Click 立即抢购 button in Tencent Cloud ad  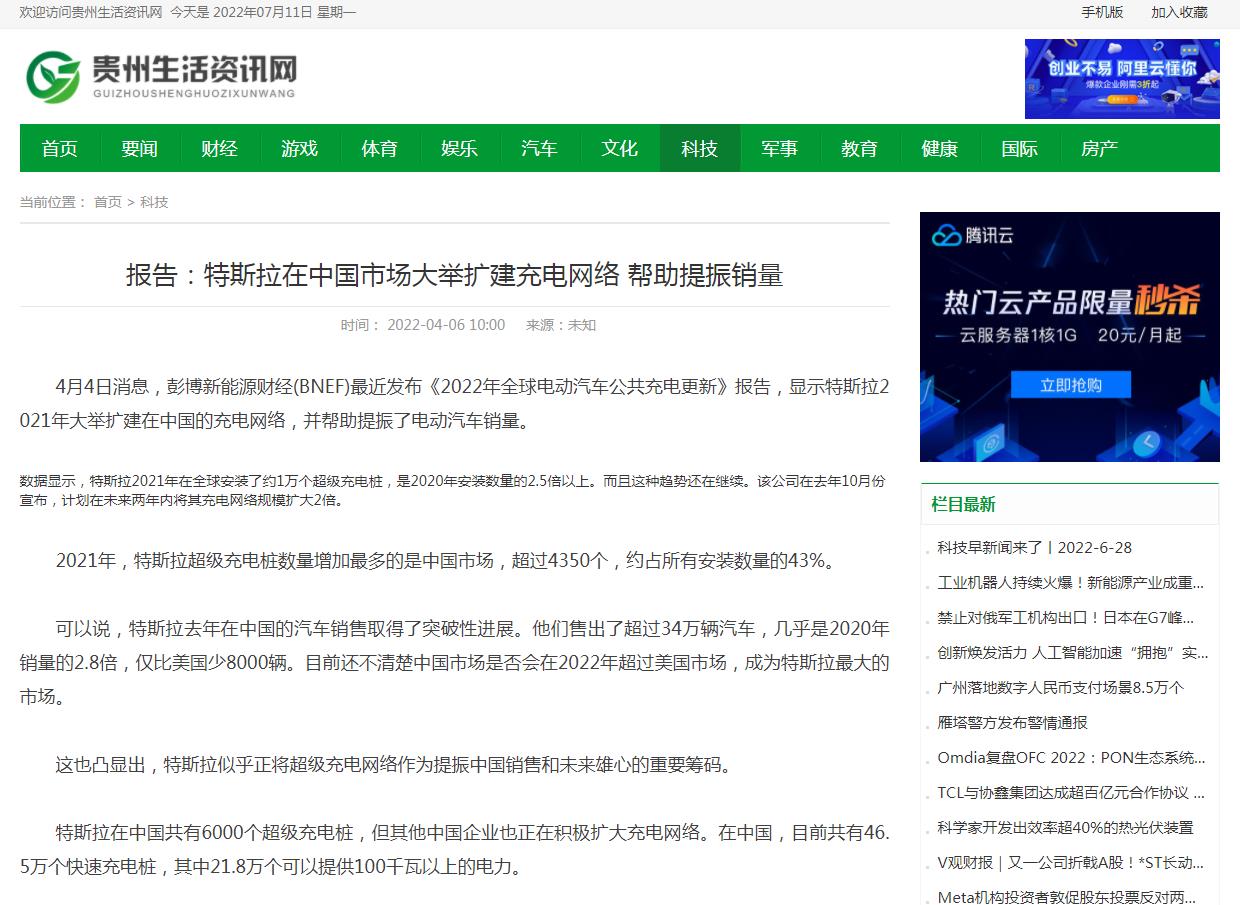(x=1070, y=385)
